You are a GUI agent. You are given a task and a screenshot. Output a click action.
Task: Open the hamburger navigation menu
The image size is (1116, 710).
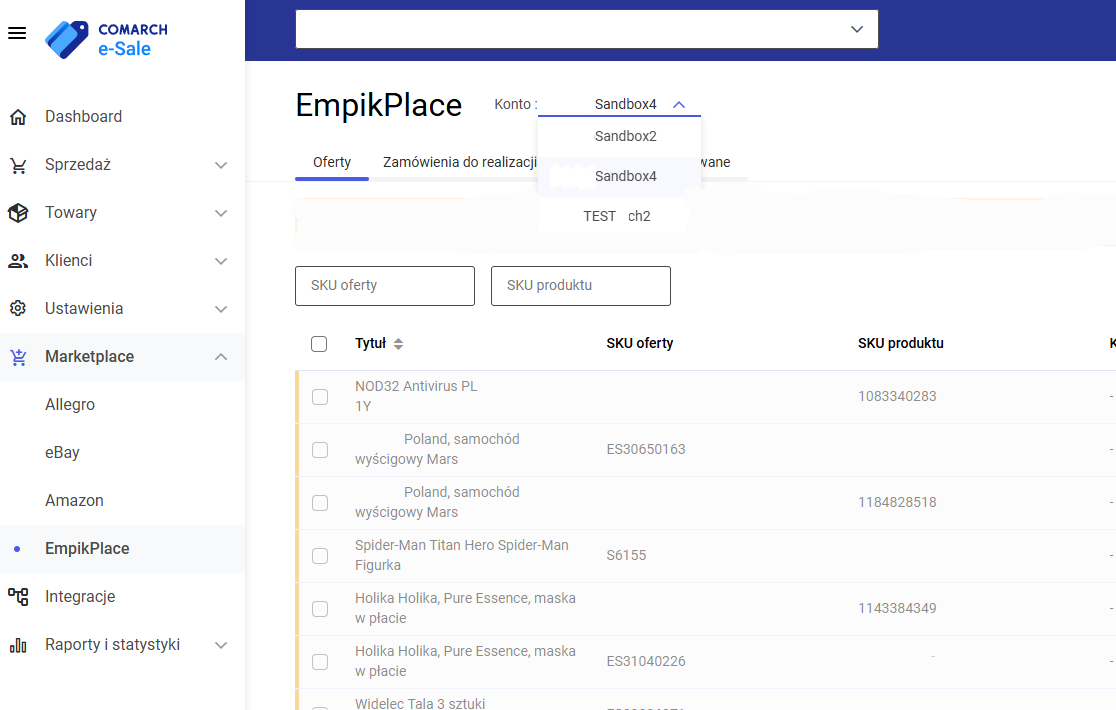17,33
